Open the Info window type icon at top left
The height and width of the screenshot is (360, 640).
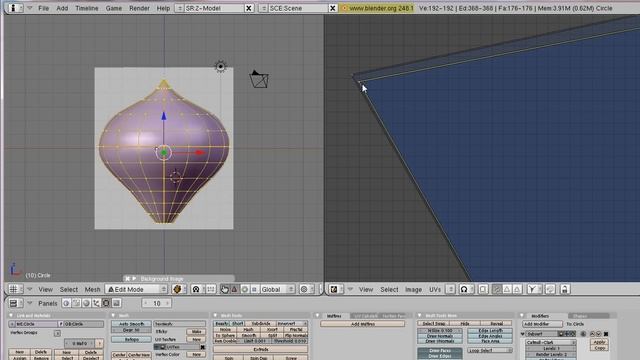(x=15, y=8)
